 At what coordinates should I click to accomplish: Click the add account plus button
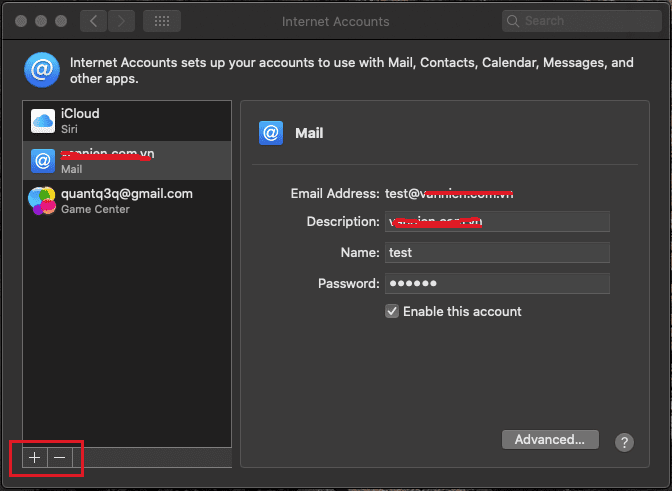tap(35, 458)
